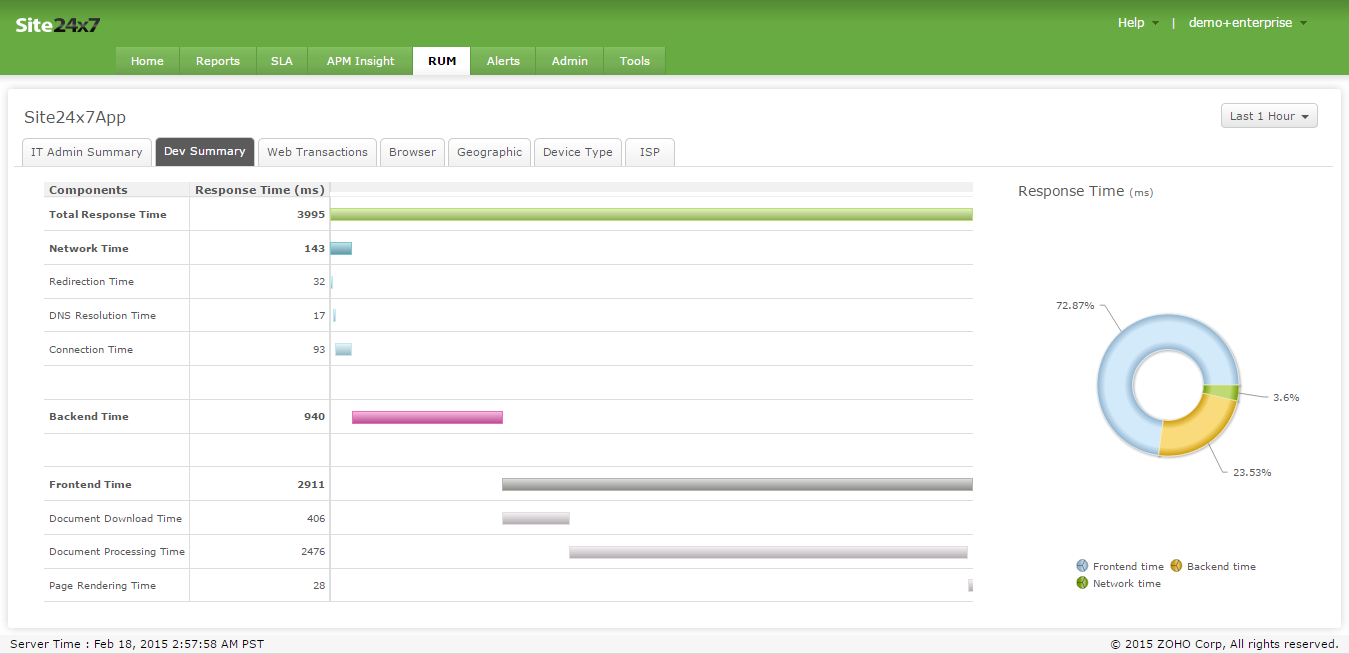Image resolution: width=1349 pixels, height=654 pixels.
Task: Click the 23.53% chart label
Action: (x=1252, y=472)
